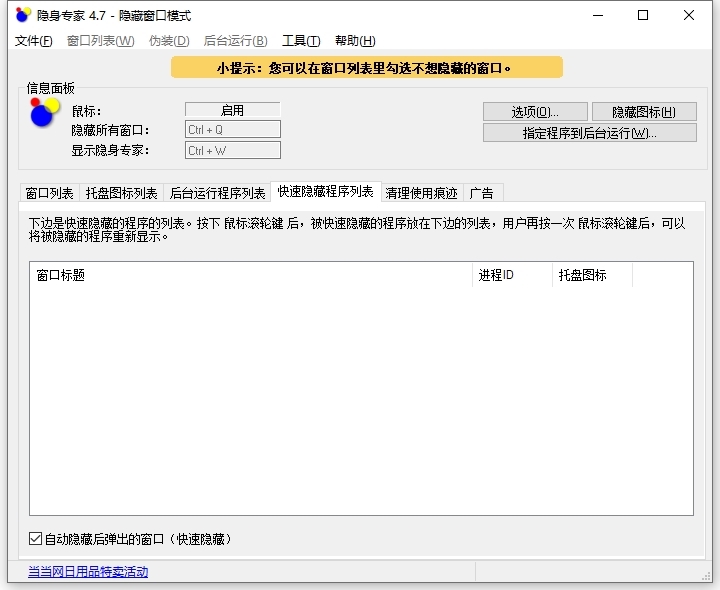Viewport: 720px width, 590px height.
Task: Click the 隐藏所有窗口 hotkey field
Action: pos(232,130)
